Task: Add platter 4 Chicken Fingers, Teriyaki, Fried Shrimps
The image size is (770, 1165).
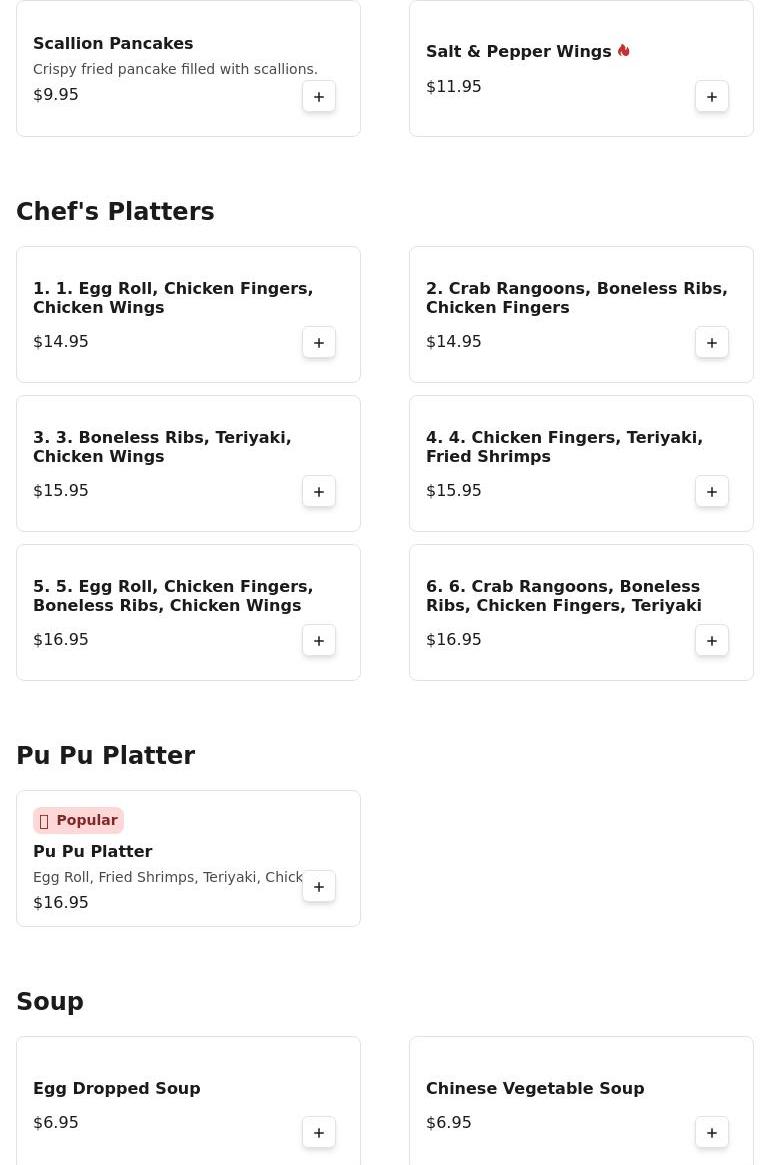Action: pos(711,492)
